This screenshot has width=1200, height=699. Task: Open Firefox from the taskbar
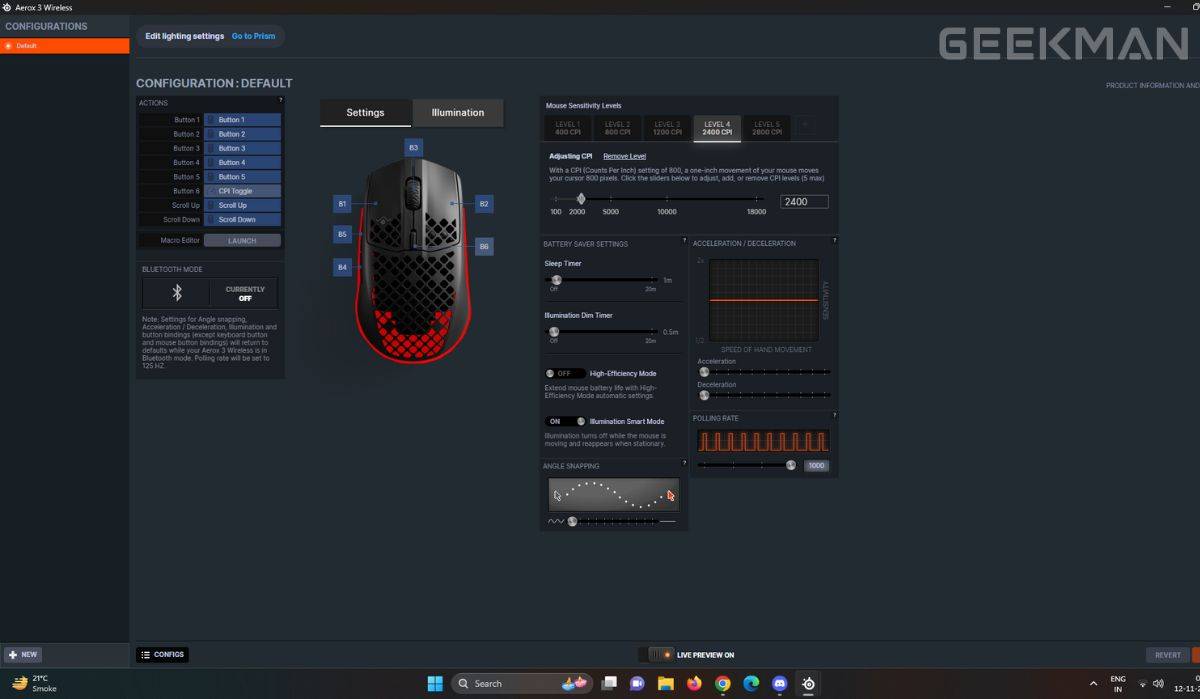point(694,684)
